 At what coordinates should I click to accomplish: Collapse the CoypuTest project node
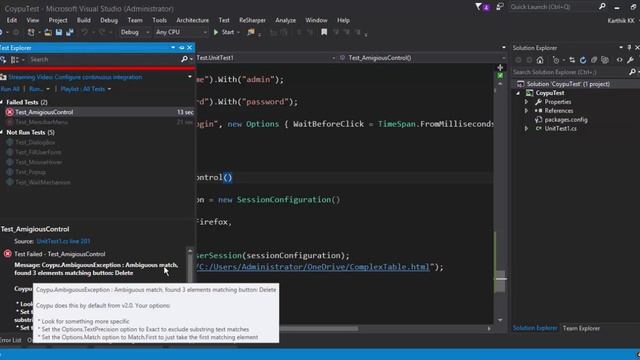518,93
